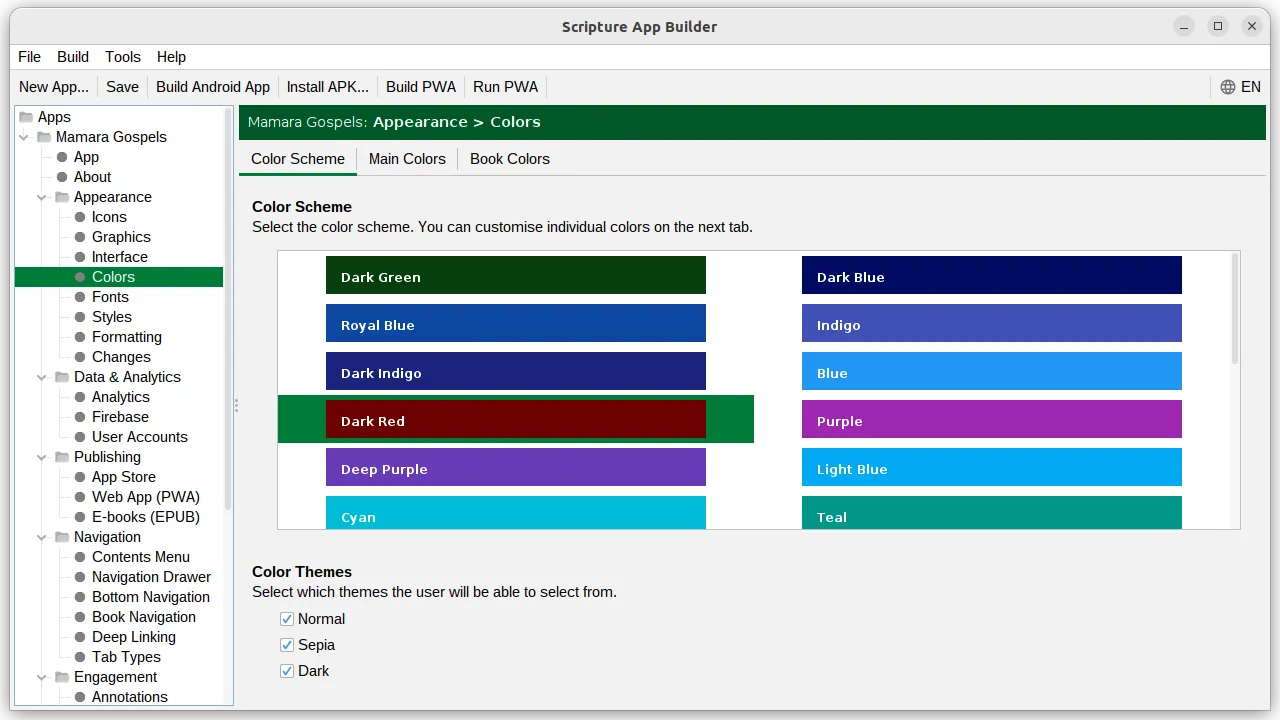
Task: Select the Web App (PWA) tree item
Action: coord(146,497)
